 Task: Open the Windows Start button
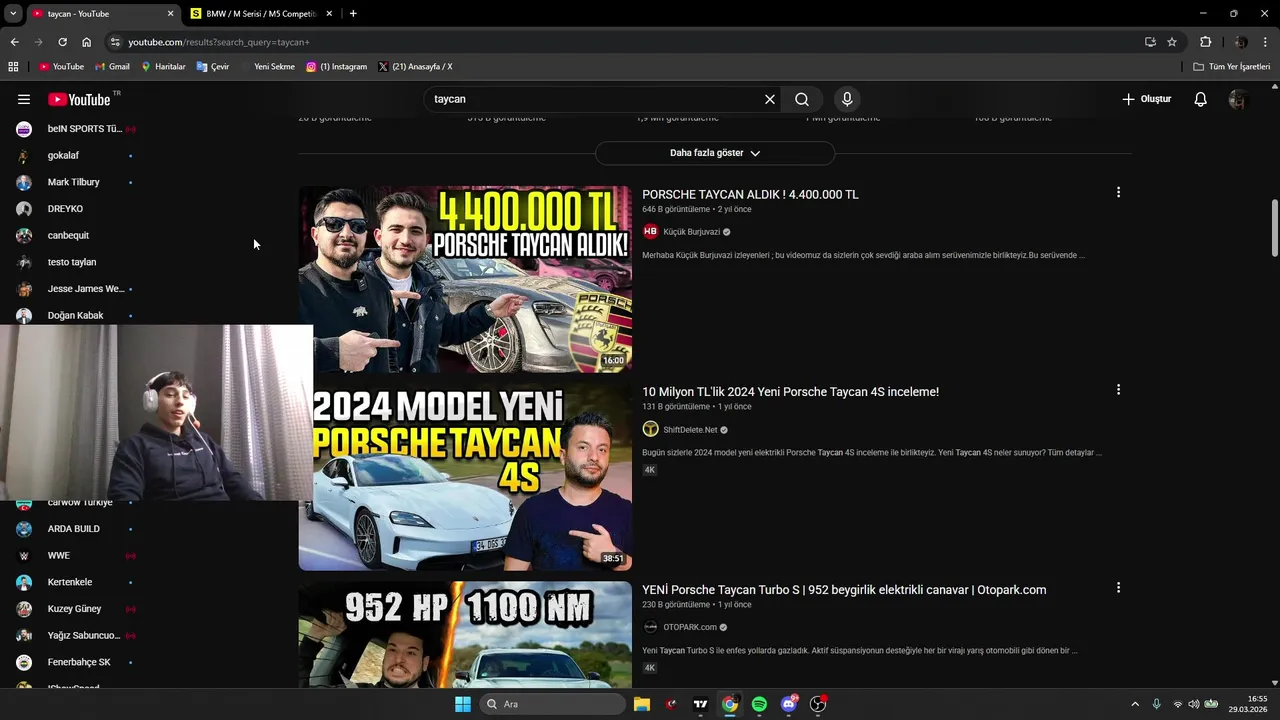[463, 704]
